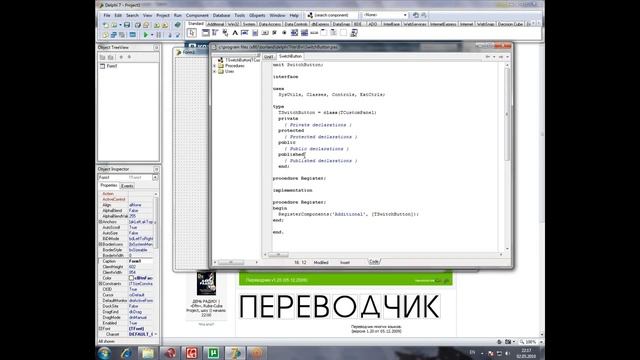This screenshot has width=640, height=360.
Task: Click the New item toolbar icon
Action: point(106,25)
